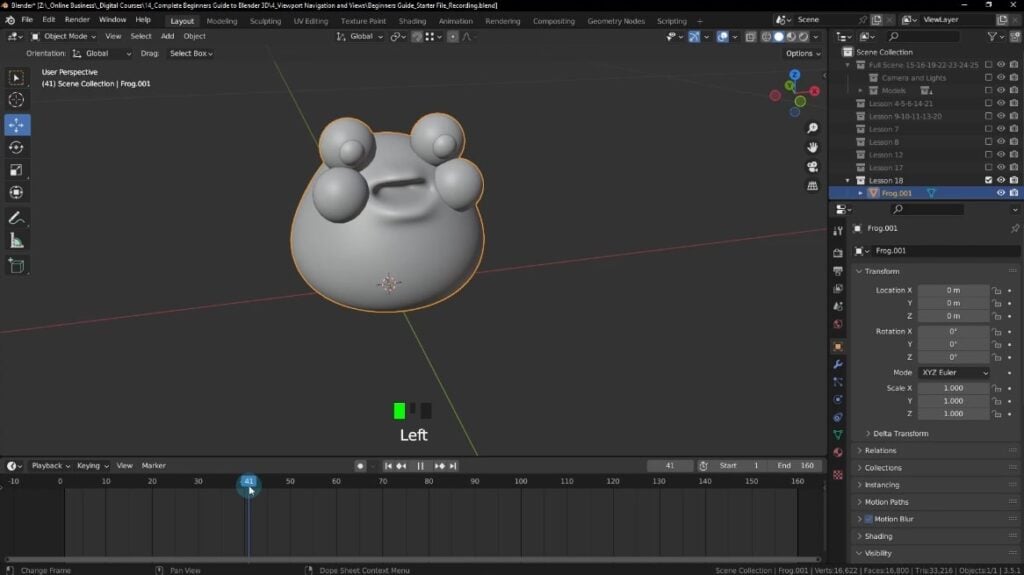Select the Cursor tool in left toolbar

(x=16, y=100)
